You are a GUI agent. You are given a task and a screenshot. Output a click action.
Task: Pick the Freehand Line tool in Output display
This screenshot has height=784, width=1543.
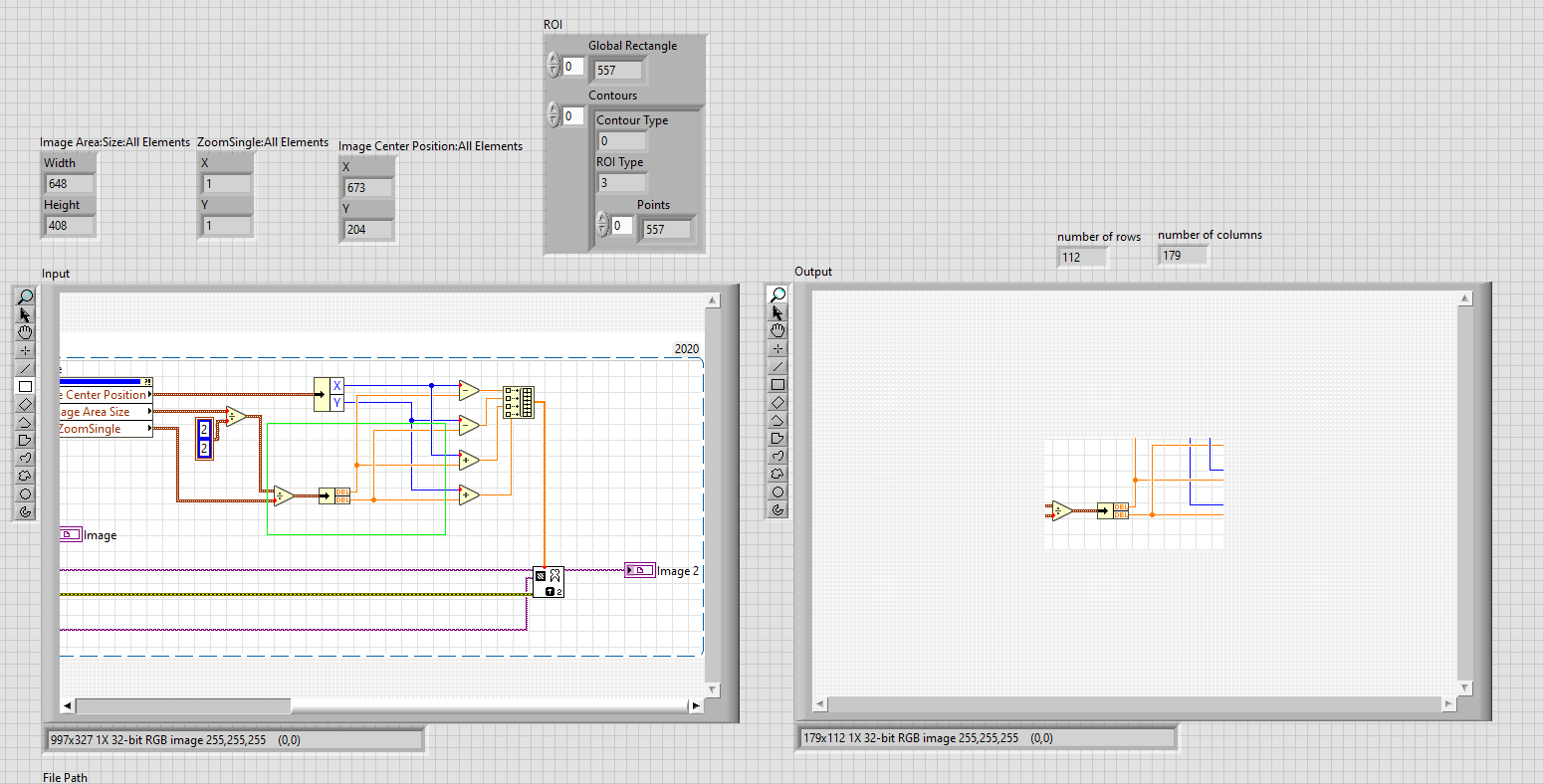point(778,456)
